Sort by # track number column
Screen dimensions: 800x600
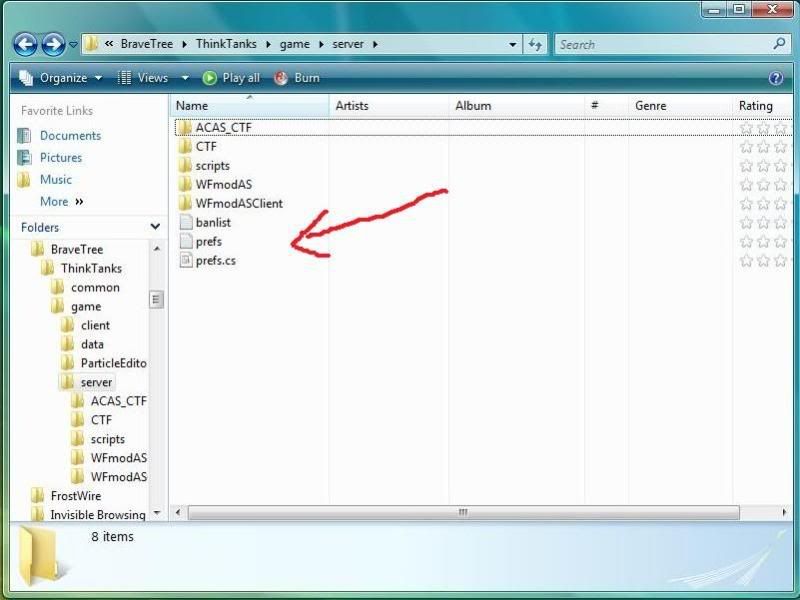(x=607, y=106)
